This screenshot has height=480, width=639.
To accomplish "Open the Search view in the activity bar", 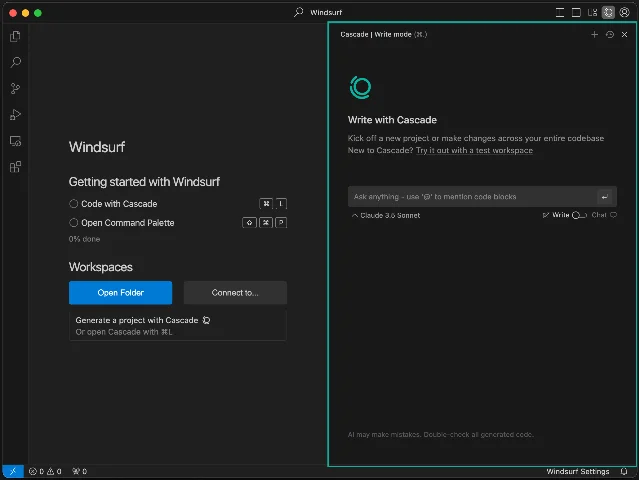I will [15, 62].
